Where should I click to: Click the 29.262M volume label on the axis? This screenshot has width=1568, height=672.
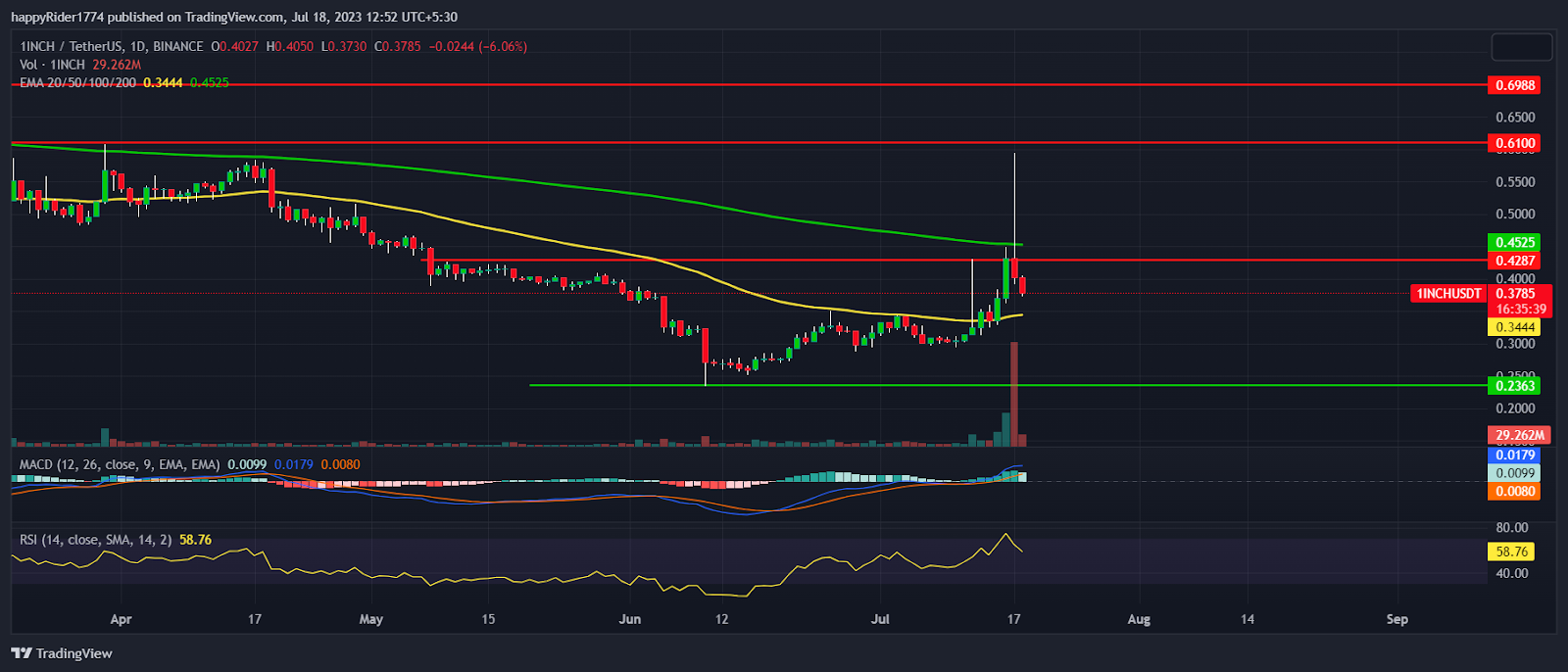tap(1519, 435)
